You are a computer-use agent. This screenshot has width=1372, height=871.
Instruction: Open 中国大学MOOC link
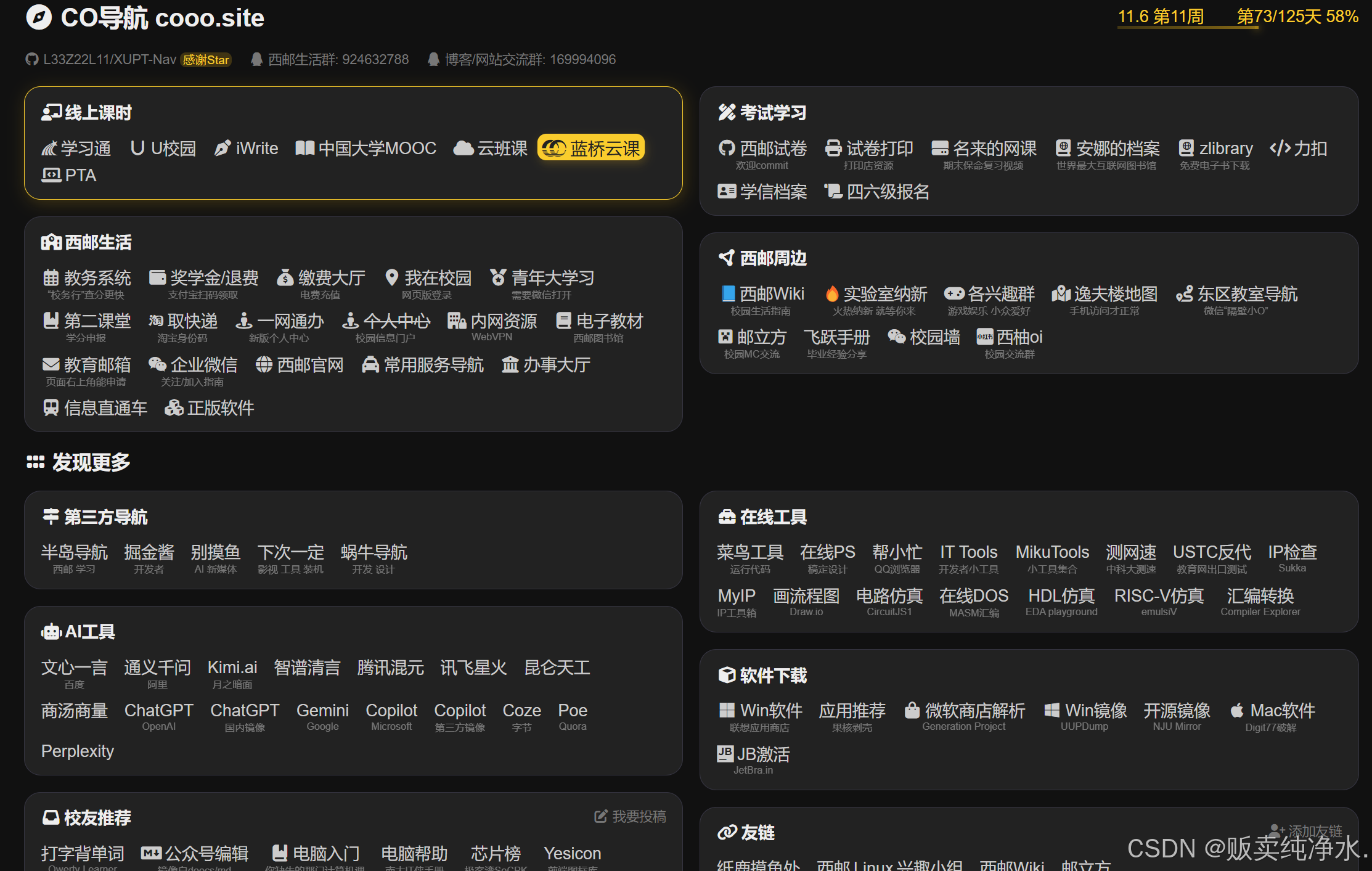(377, 149)
